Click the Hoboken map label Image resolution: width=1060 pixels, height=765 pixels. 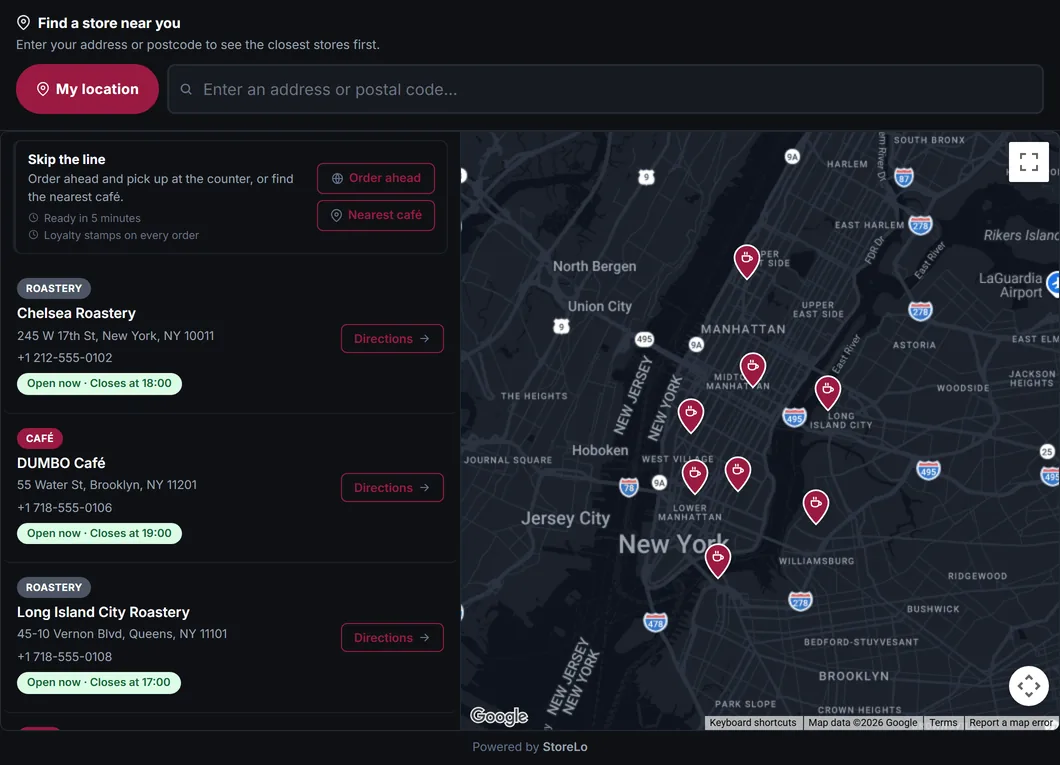point(600,450)
